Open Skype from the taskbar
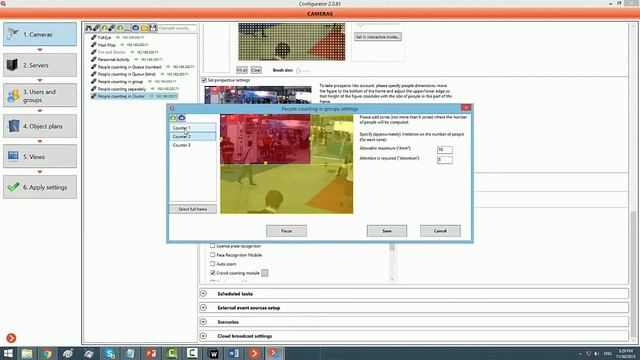The height and width of the screenshot is (360, 640). pyautogui.click(x=110, y=353)
